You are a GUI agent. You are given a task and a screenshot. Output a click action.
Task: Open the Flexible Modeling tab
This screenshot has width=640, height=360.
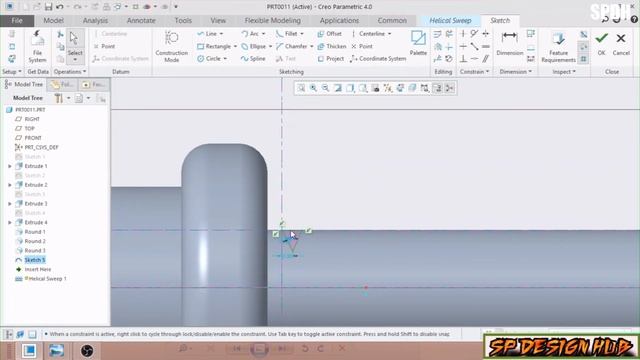coord(273,20)
